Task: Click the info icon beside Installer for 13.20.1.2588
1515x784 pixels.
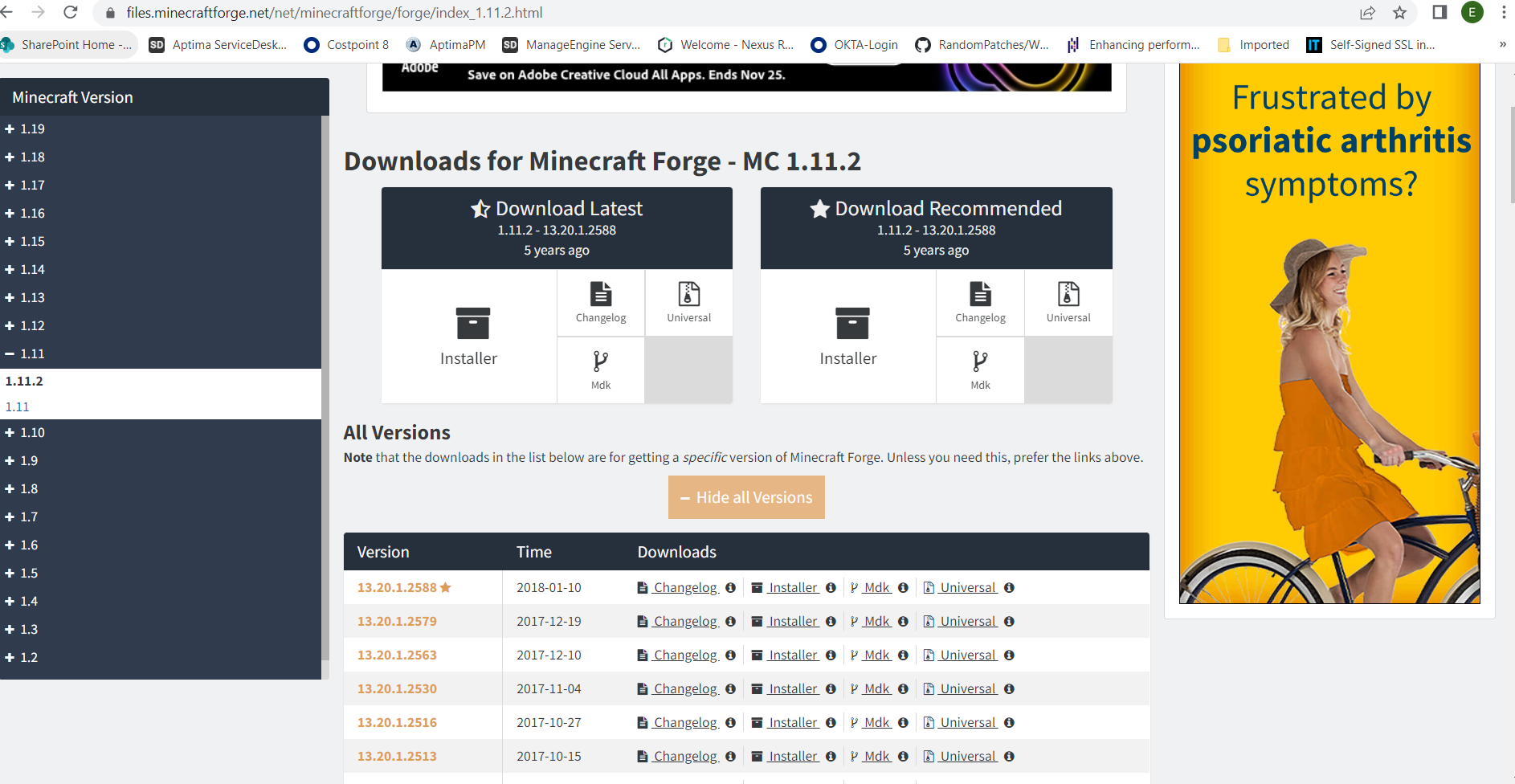Action: [831, 587]
